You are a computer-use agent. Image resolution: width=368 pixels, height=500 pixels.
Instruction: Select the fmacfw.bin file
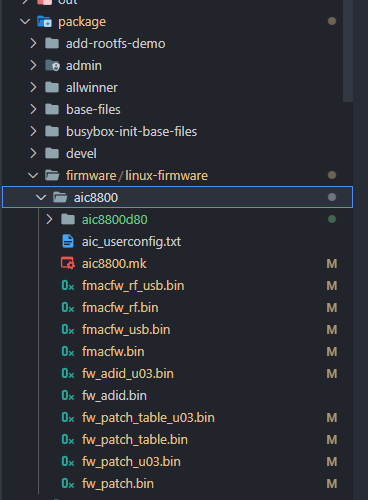(x=113, y=351)
